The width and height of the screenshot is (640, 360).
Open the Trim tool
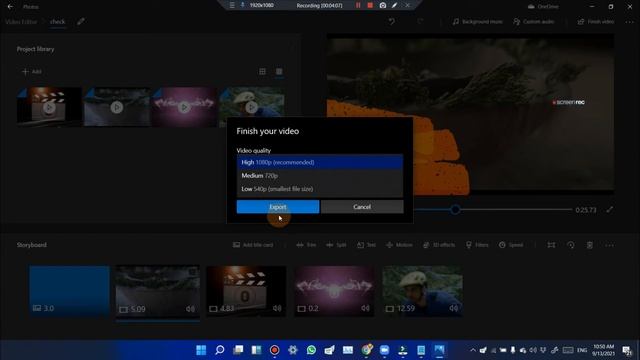pyautogui.click(x=306, y=245)
